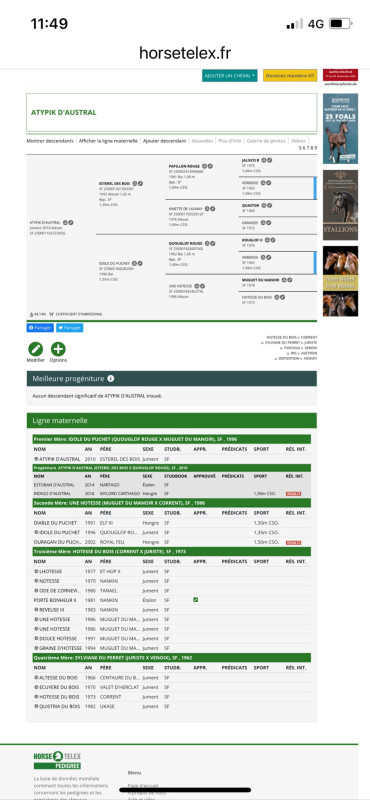370x800 pixels.
Task: Open the 25 Foals advertisement thumbnail
Action: click(x=340, y=129)
